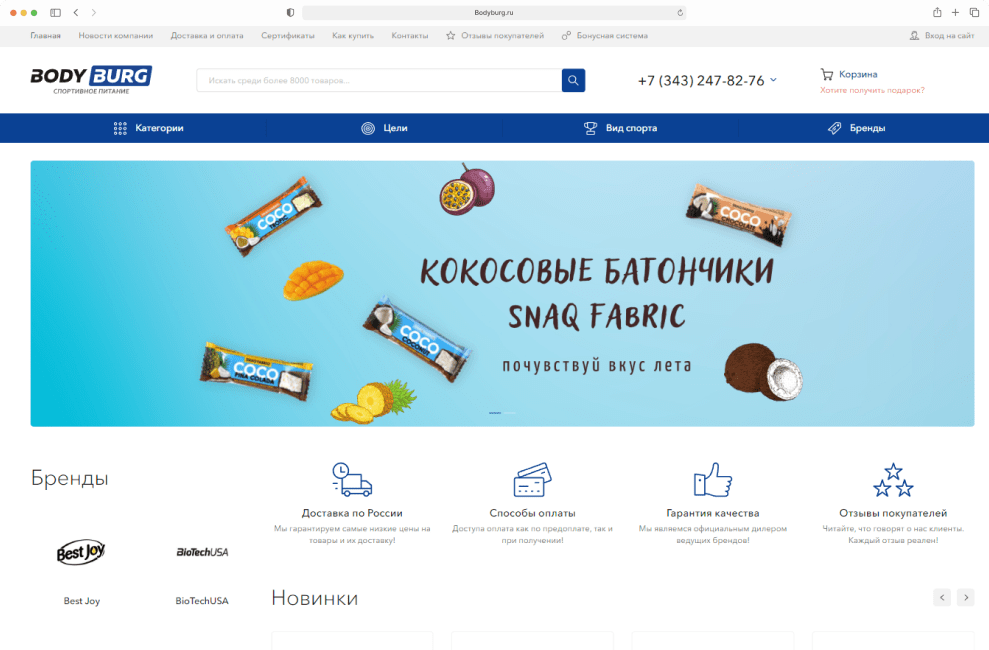Image resolution: width=989 pixels, height=650 pixels.
Task: Open the Бренды navigation menu
Action: tap(857, 128)
